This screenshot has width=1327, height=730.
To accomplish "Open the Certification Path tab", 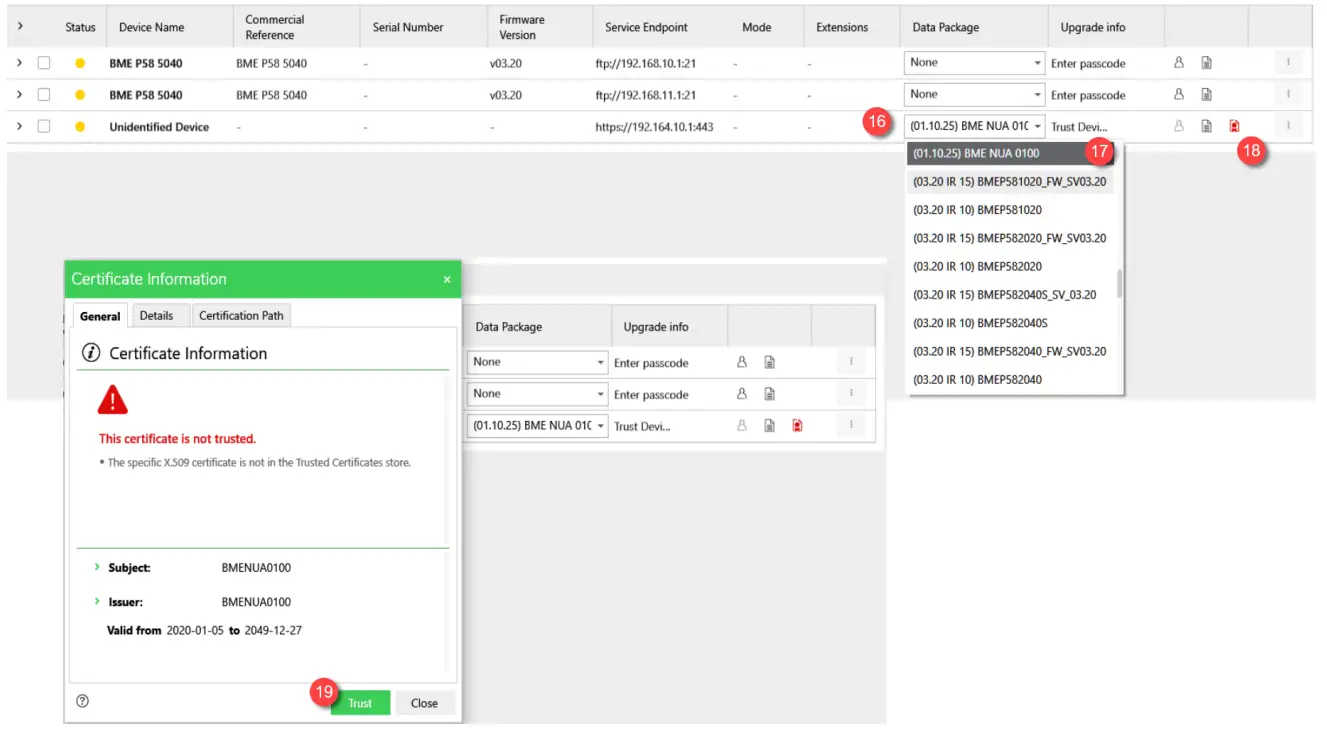I will click(241, 316).
